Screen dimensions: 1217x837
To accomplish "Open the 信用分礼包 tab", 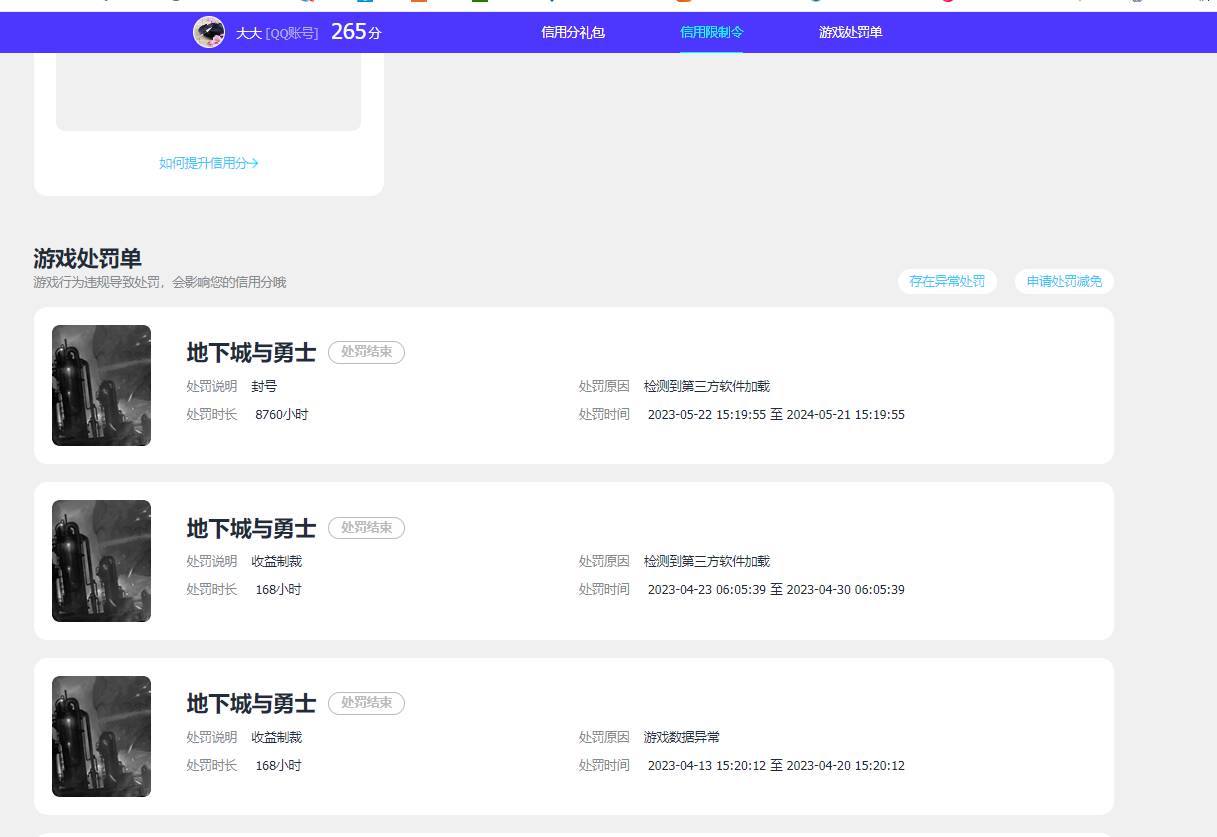I will tap(573, 32).
